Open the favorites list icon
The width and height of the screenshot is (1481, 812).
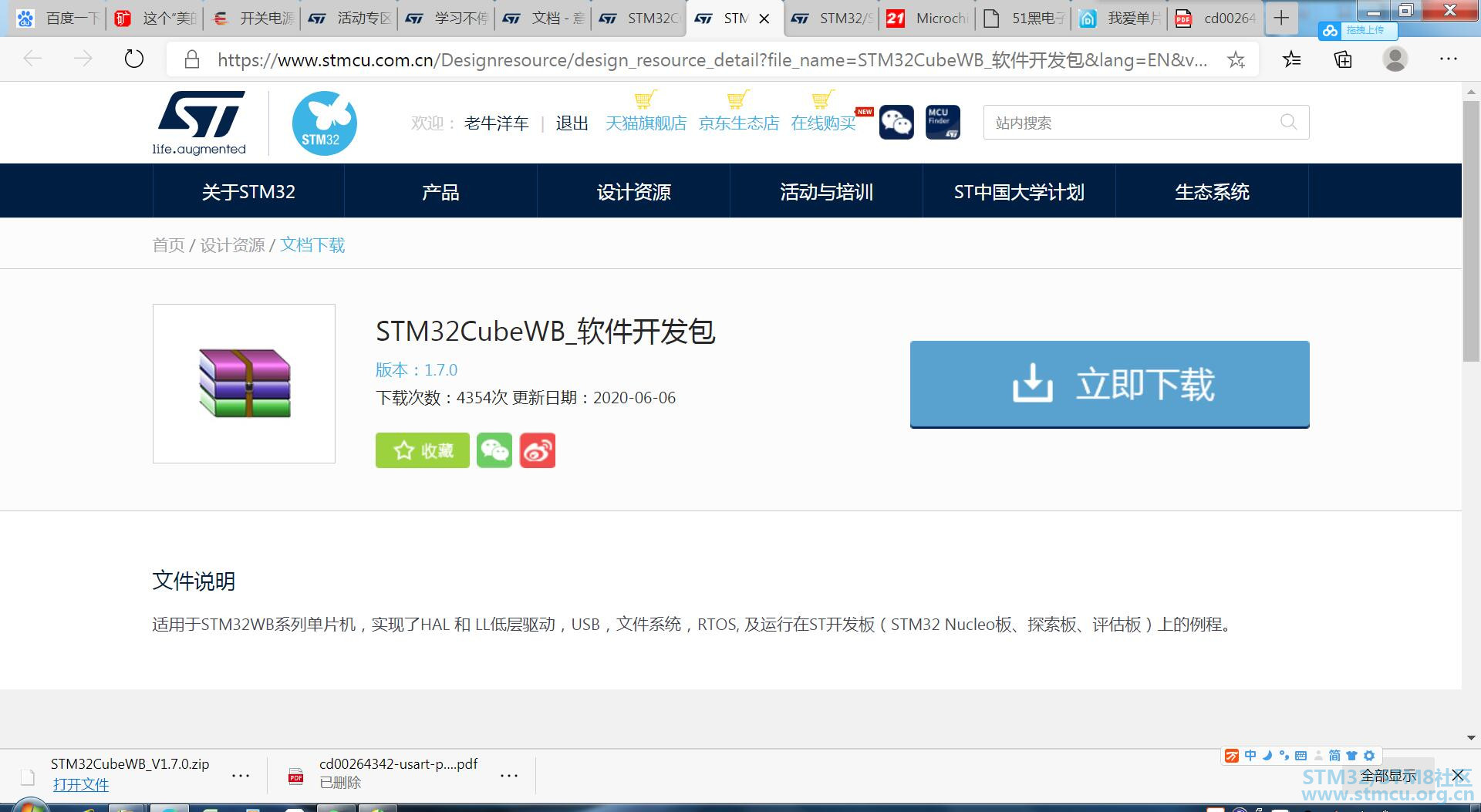[x=1291, y=59]
